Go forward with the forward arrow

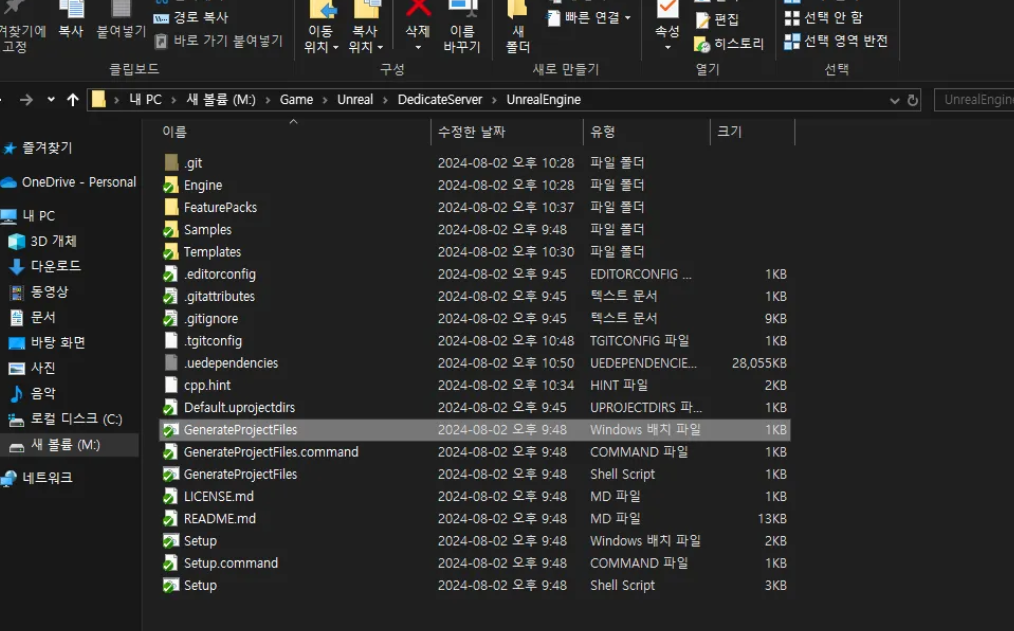(x=26, y=100)
